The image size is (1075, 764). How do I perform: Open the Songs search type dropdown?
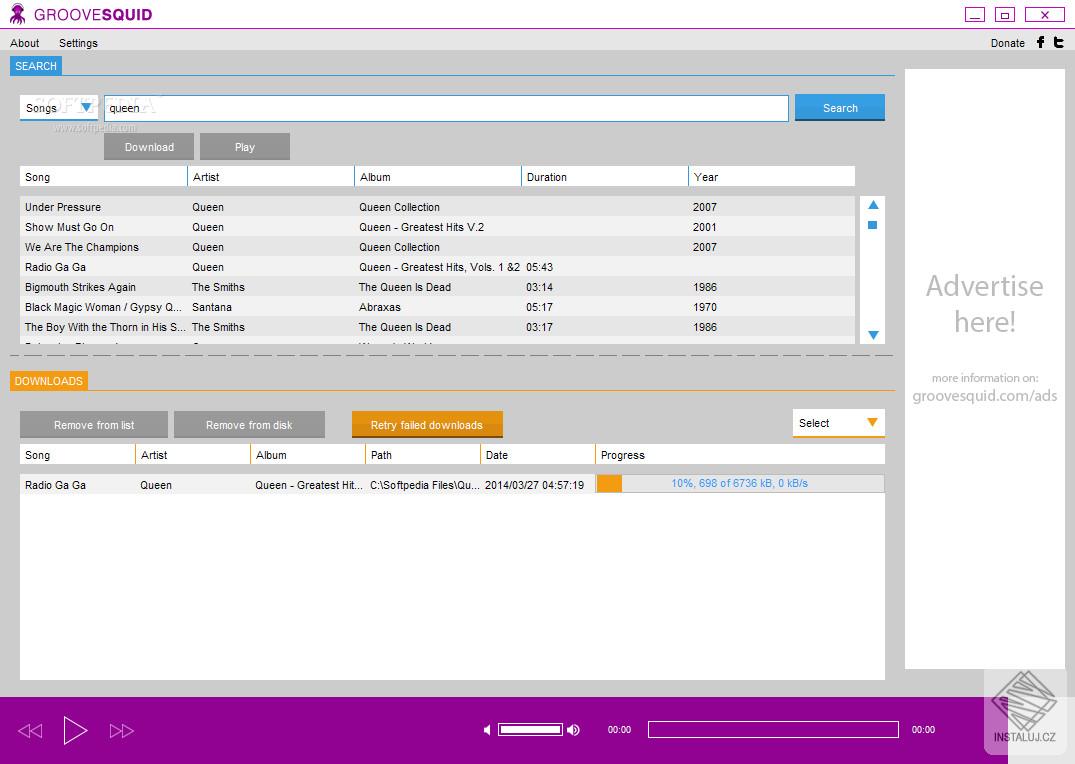click(59, 108)
